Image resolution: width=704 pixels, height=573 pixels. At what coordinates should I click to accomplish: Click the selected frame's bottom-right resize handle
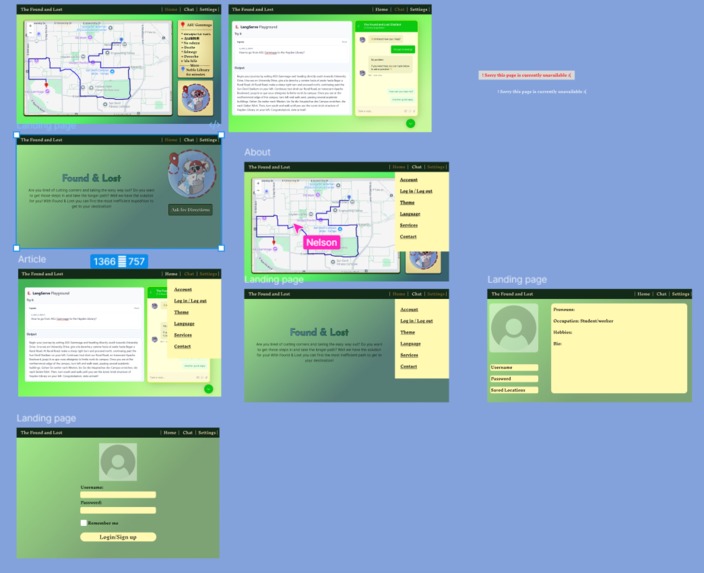tap(221, 248)
